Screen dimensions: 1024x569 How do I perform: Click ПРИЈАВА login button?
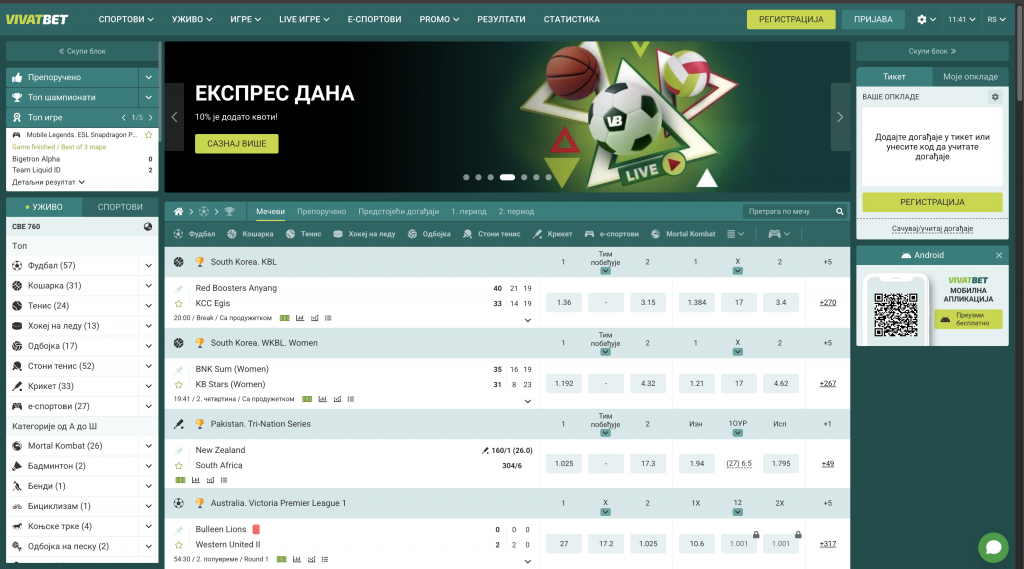tap(873, 20)
